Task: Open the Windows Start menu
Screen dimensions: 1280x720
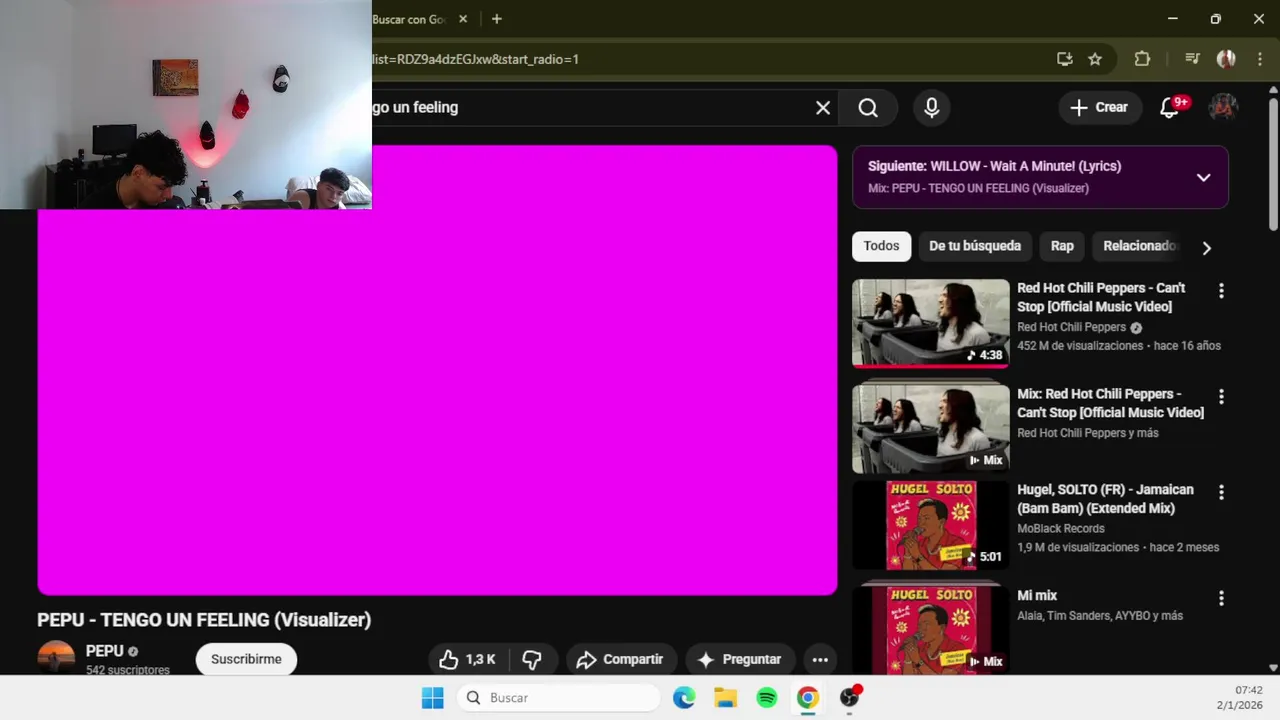Action: [433, 698]
